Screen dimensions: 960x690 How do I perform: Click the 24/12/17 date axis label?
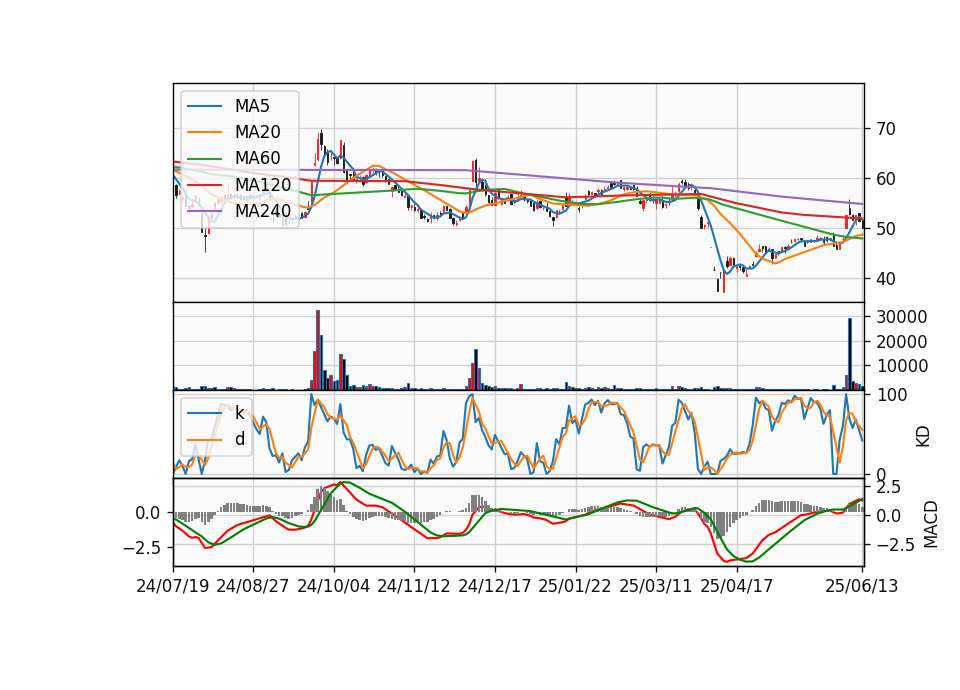coord(495,586)
